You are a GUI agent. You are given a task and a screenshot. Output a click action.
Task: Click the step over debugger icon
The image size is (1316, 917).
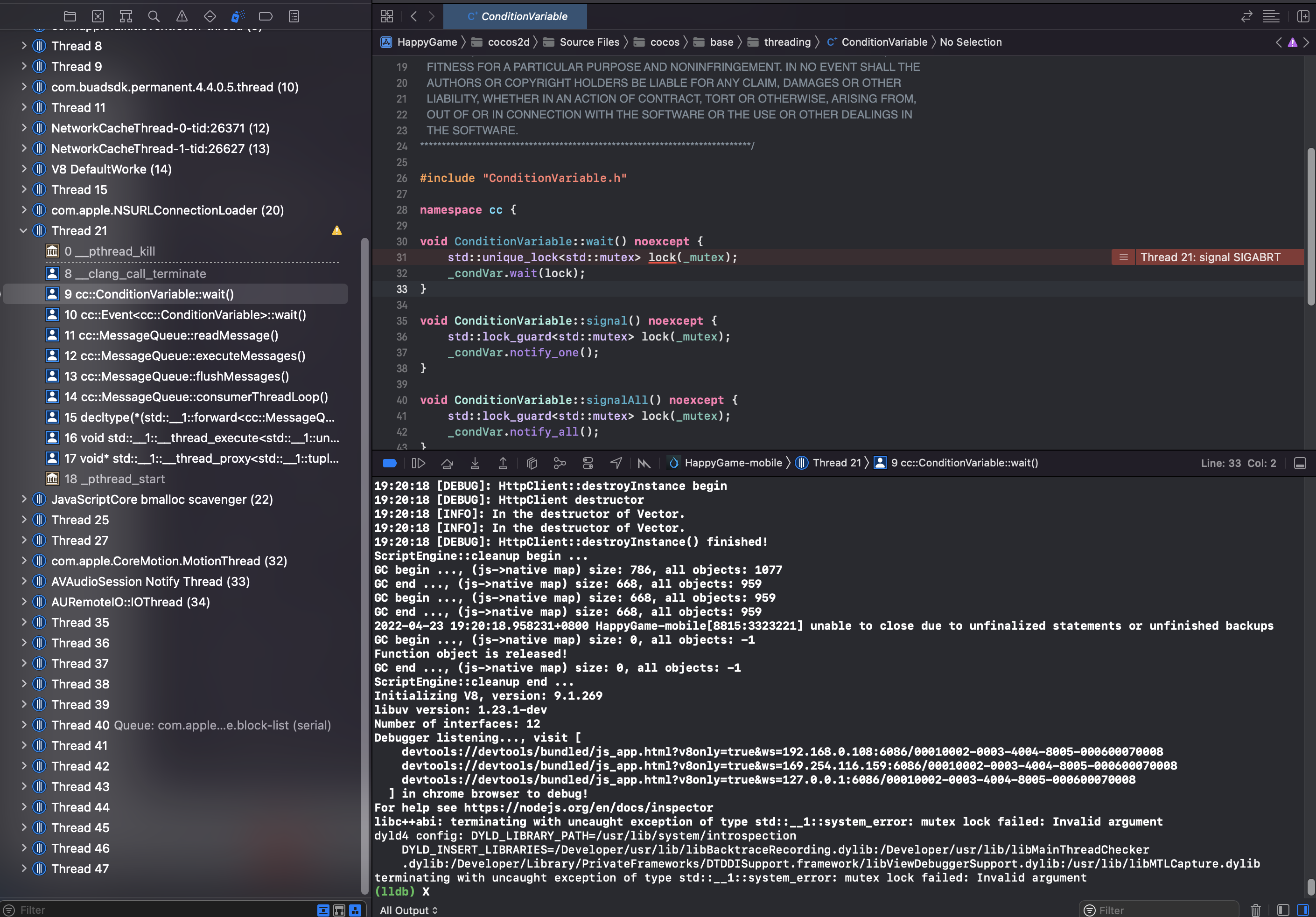(447, 463)
